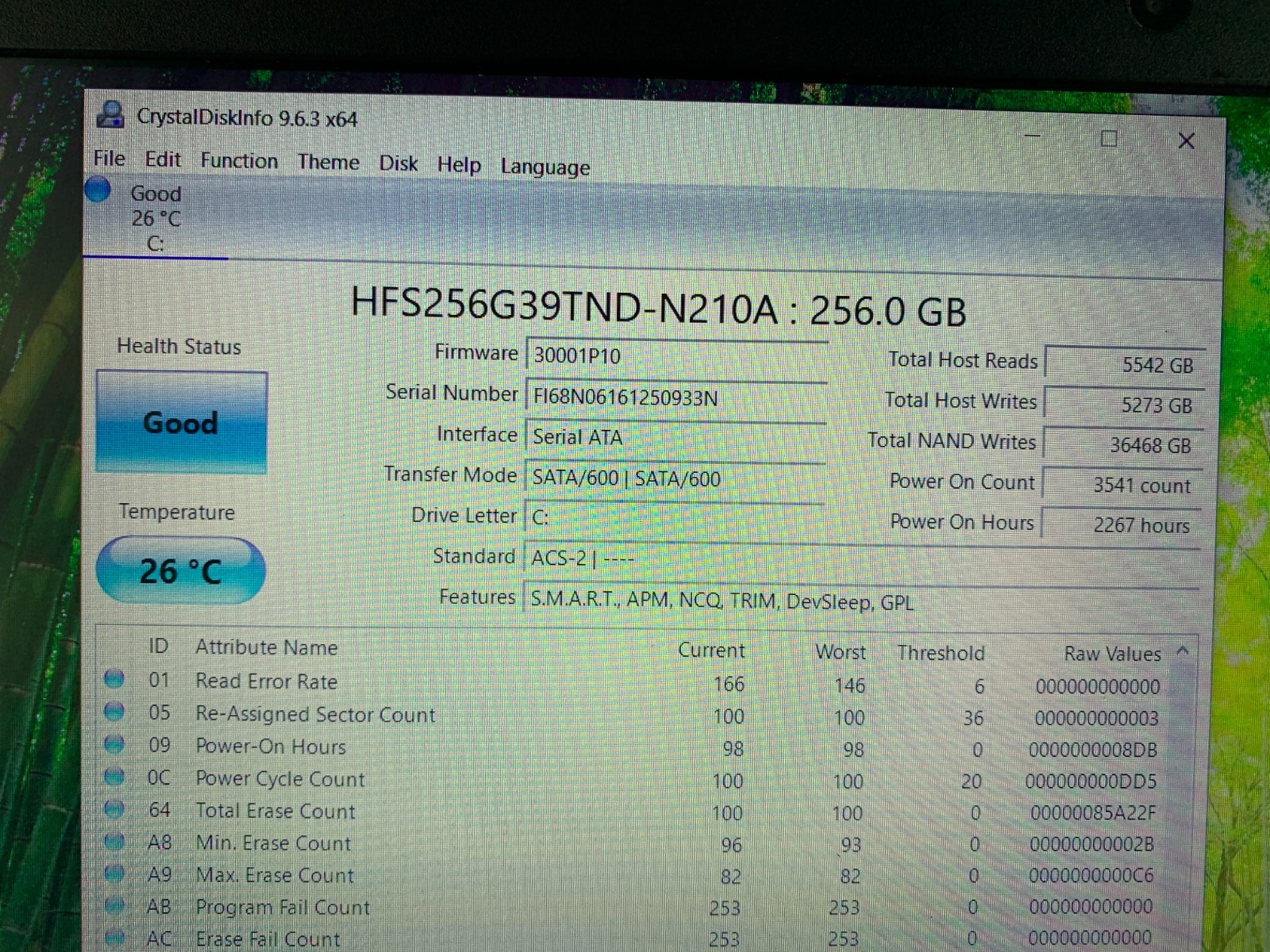
Task: Click Total Host Reads value 5542 GB
Action: point(1126,364)
